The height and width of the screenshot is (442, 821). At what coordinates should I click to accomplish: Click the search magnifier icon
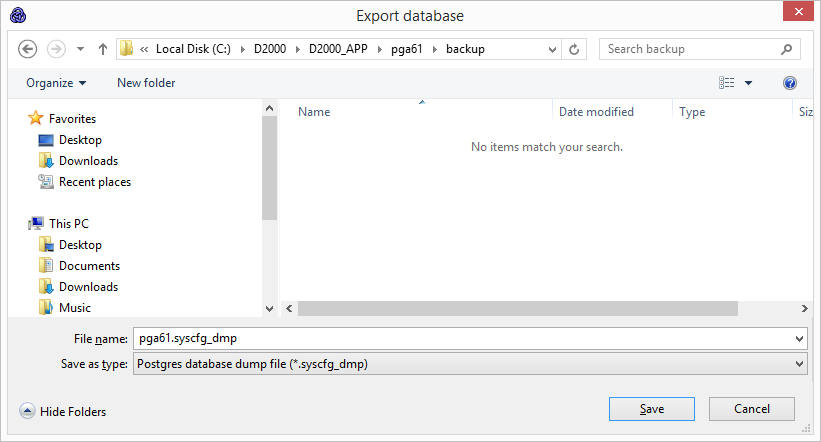(787, 49)
